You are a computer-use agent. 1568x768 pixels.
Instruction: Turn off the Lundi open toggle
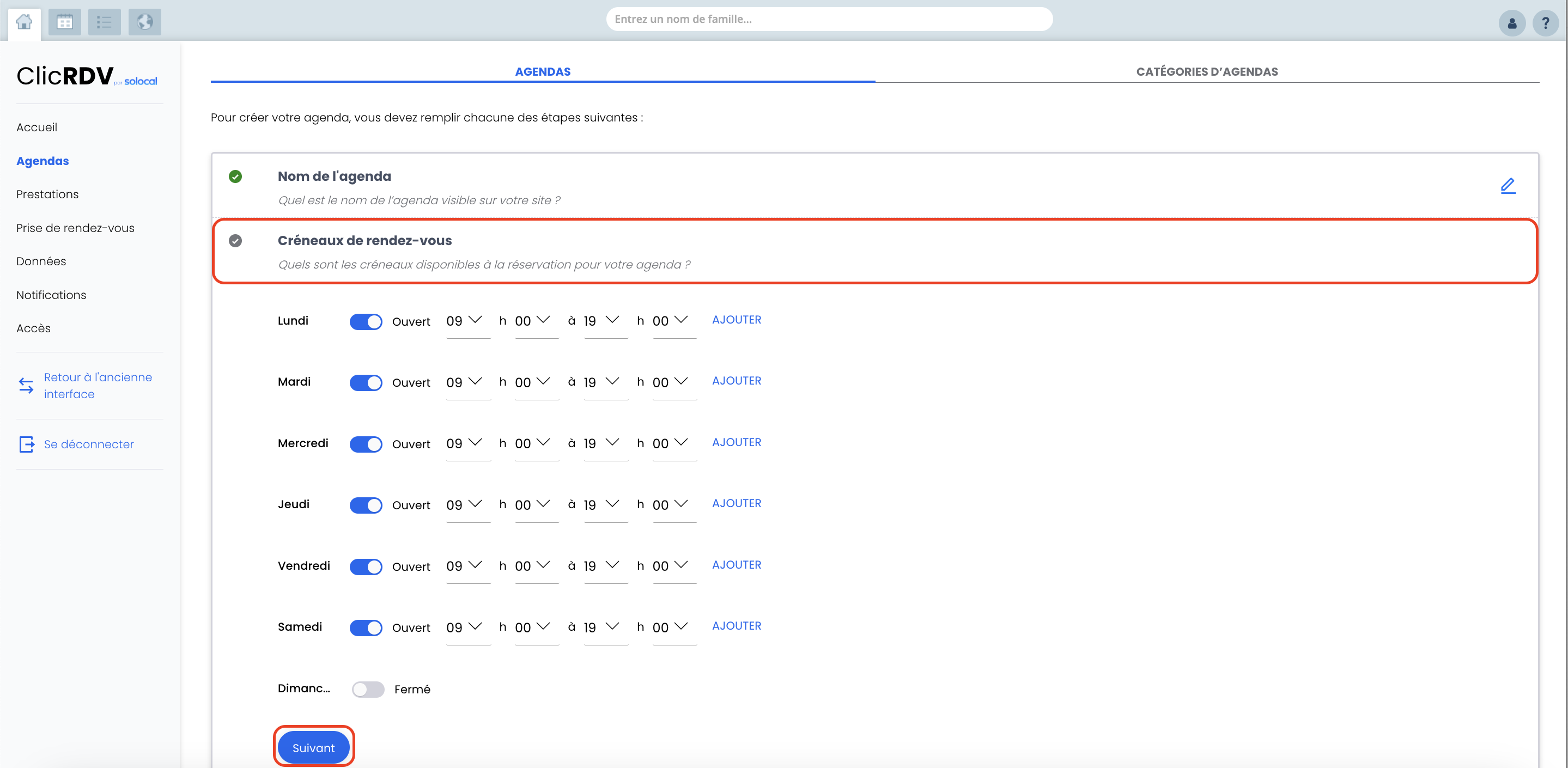[x=366, y=321]
